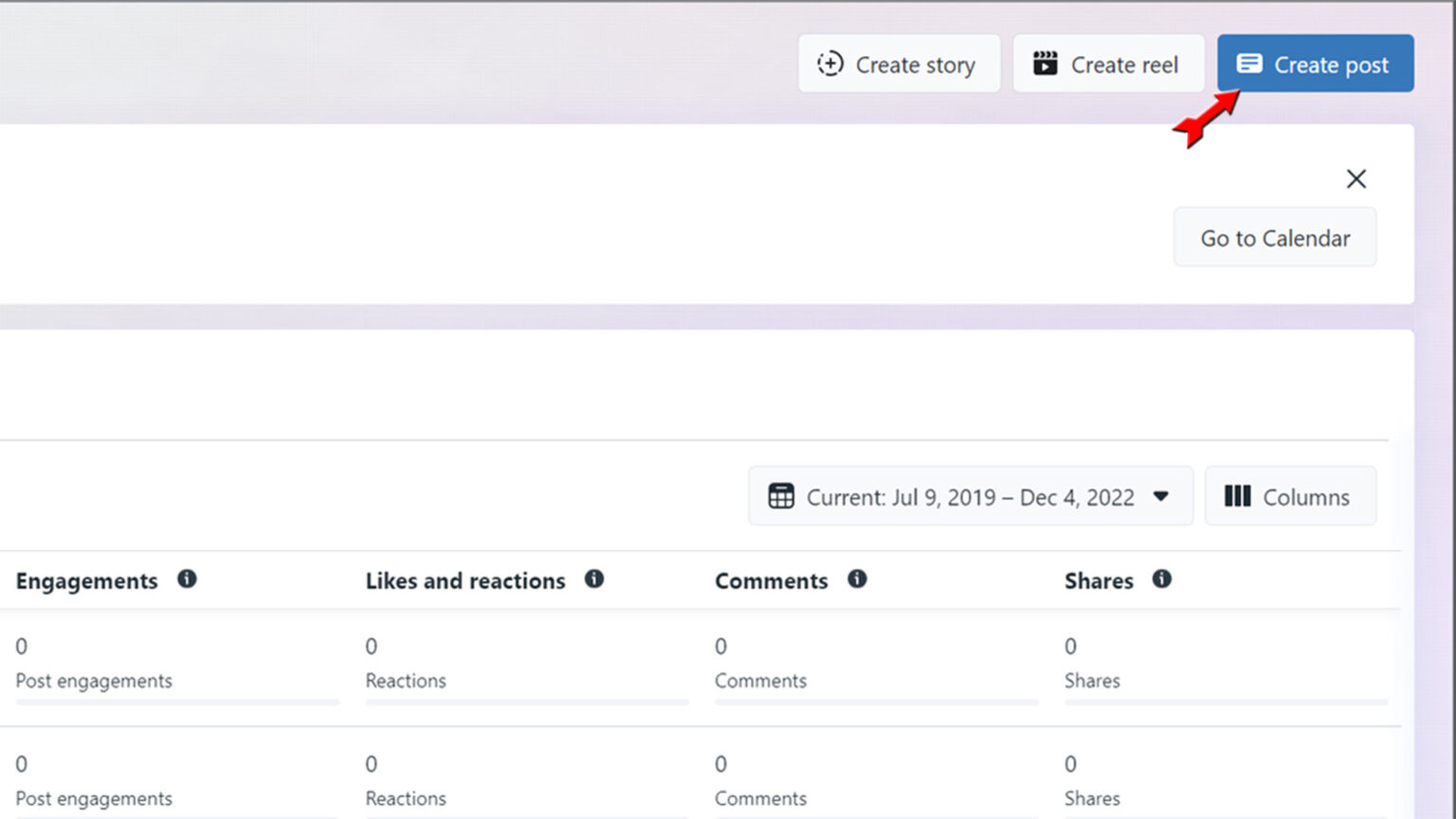Click the Create reel clapperboard icon
This screenshot has width=1456, height=819.
coord(1045,64)
